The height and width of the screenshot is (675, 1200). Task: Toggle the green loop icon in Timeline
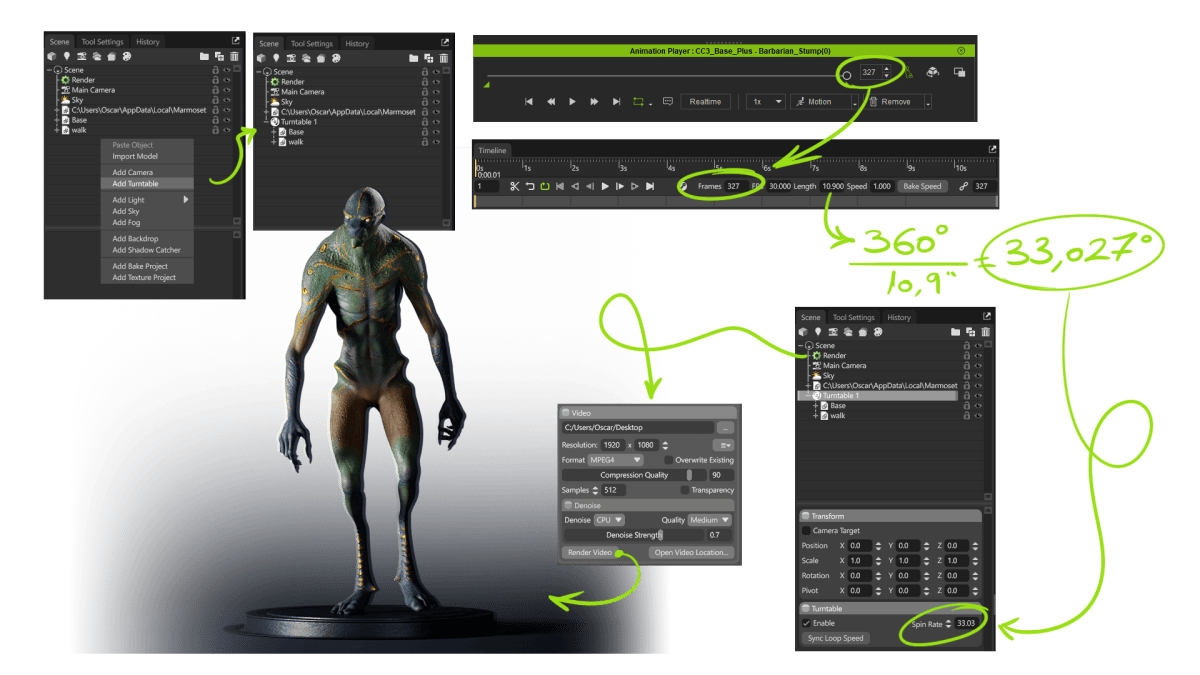(x=544, y=186)
